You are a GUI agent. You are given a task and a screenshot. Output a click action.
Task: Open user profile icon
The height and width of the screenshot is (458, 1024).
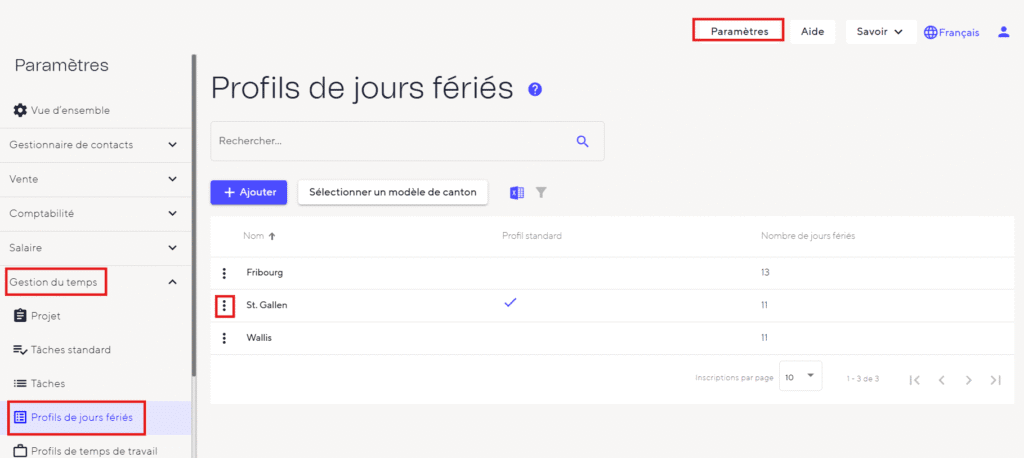(1004, 32)
